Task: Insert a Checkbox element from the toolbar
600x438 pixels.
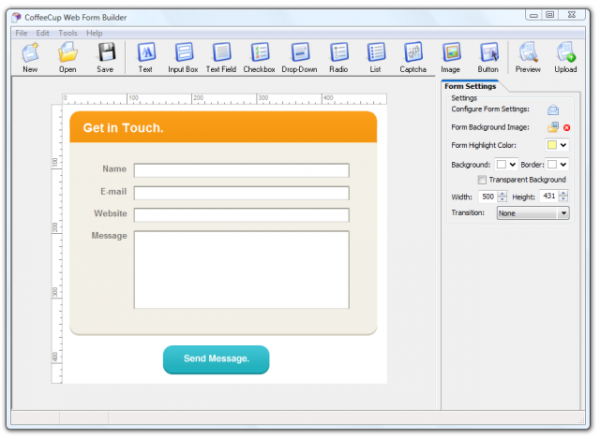Action: (259, 57)
